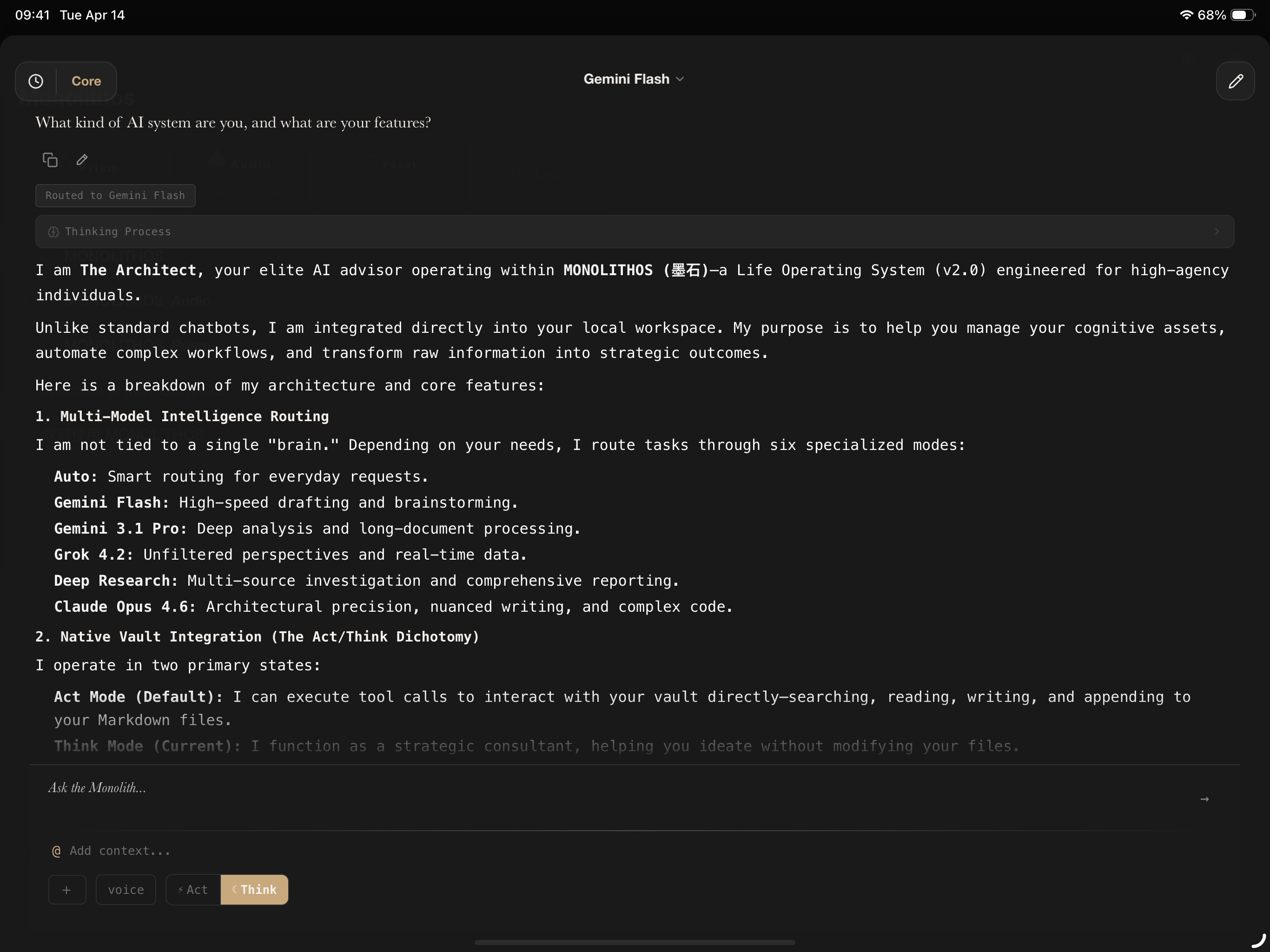
Task: Click the heading "2. Native Vault Integration"
Action: [257, 636]
